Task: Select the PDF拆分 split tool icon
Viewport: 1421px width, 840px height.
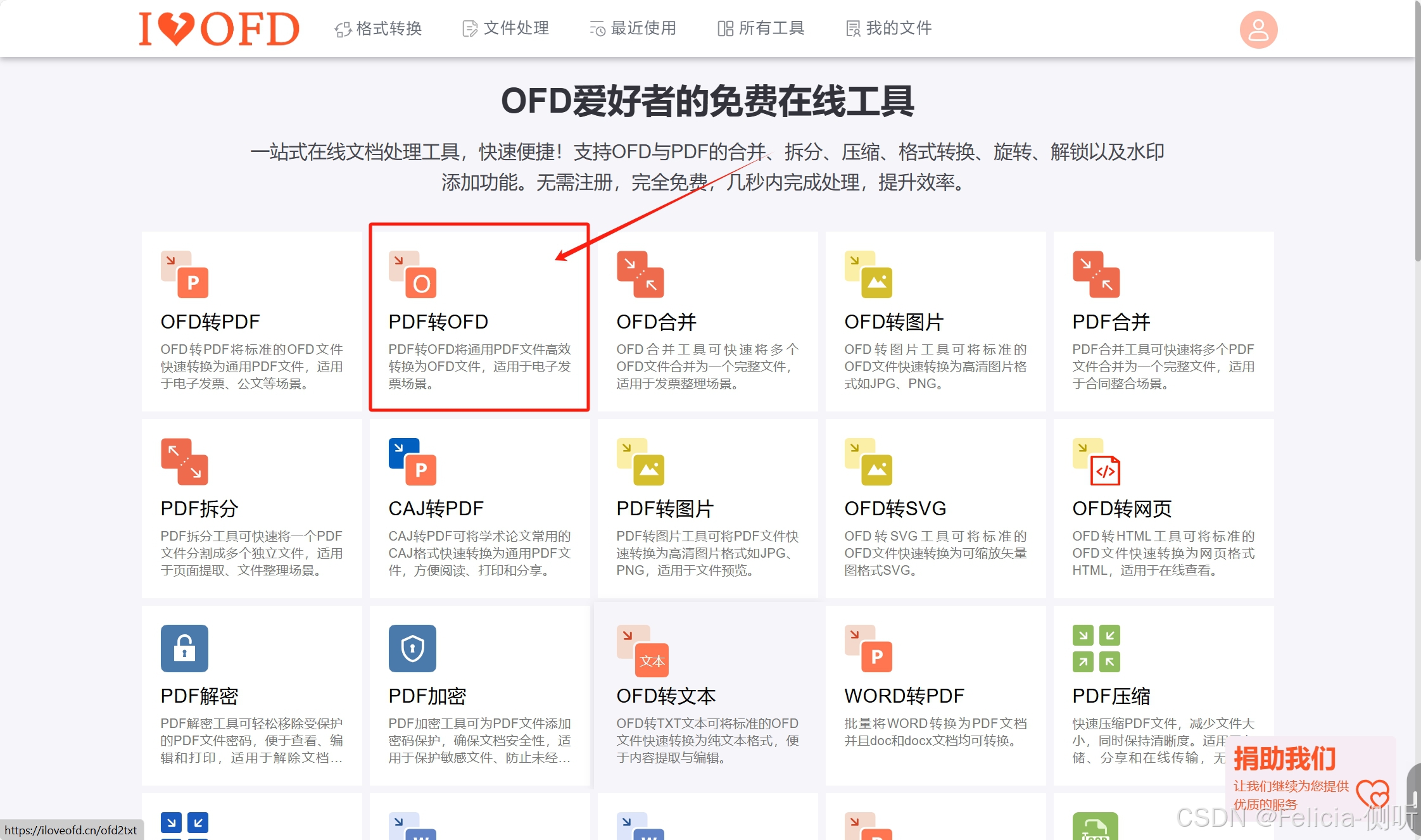Action: click(x=184, y=462)
